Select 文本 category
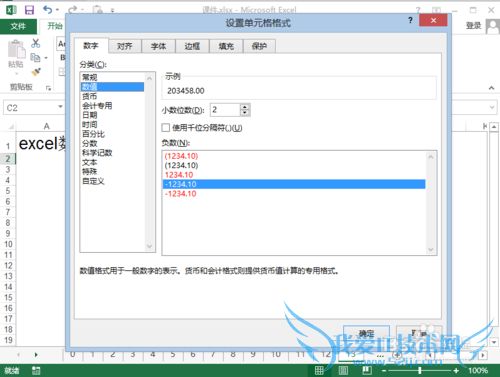Screen dimensions: 500x377 coord(112,162)
